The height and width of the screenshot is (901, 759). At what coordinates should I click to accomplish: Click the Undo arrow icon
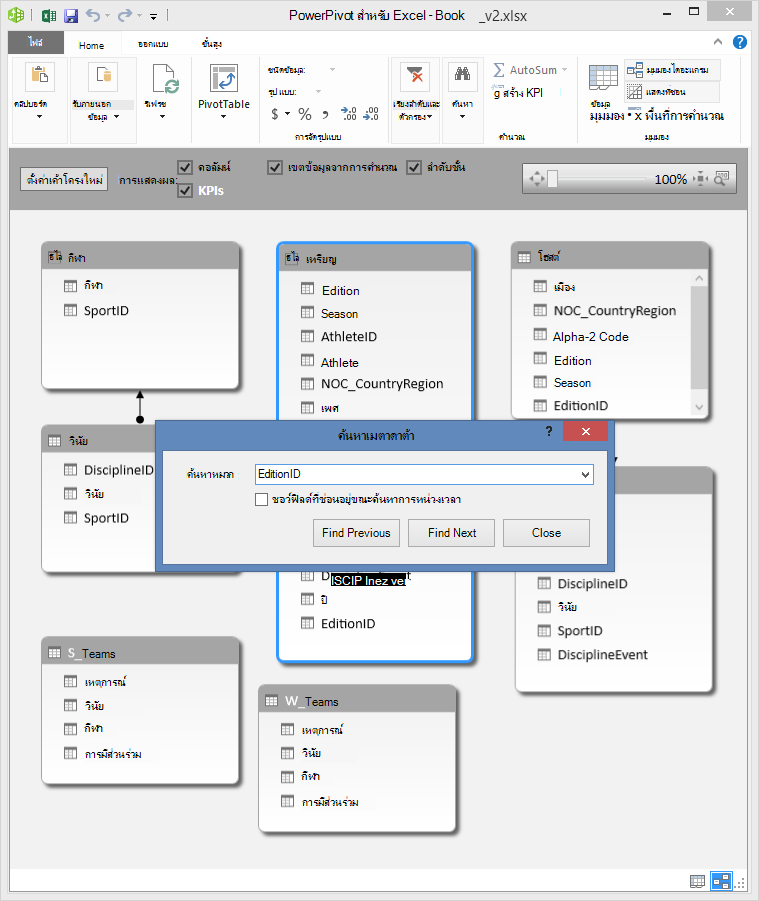coord(93,15)
